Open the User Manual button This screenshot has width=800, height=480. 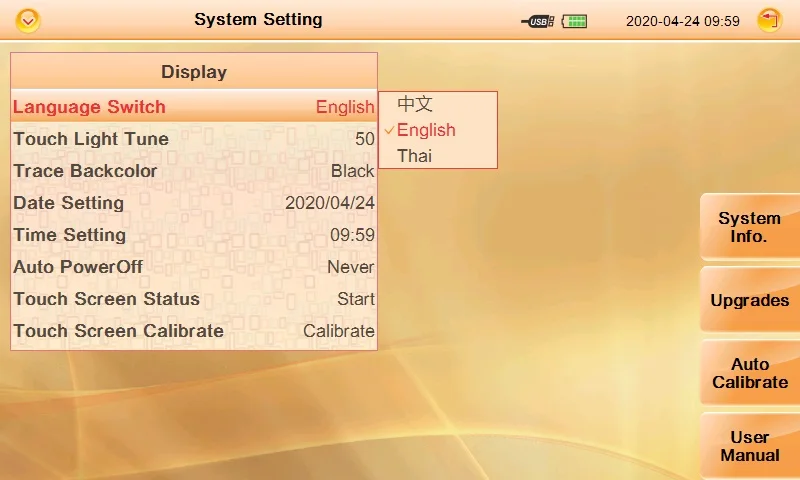(750, 446)
